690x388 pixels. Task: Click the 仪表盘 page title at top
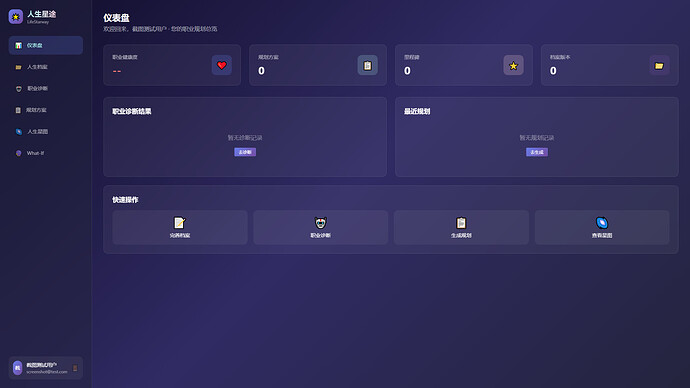click(116, 18)
